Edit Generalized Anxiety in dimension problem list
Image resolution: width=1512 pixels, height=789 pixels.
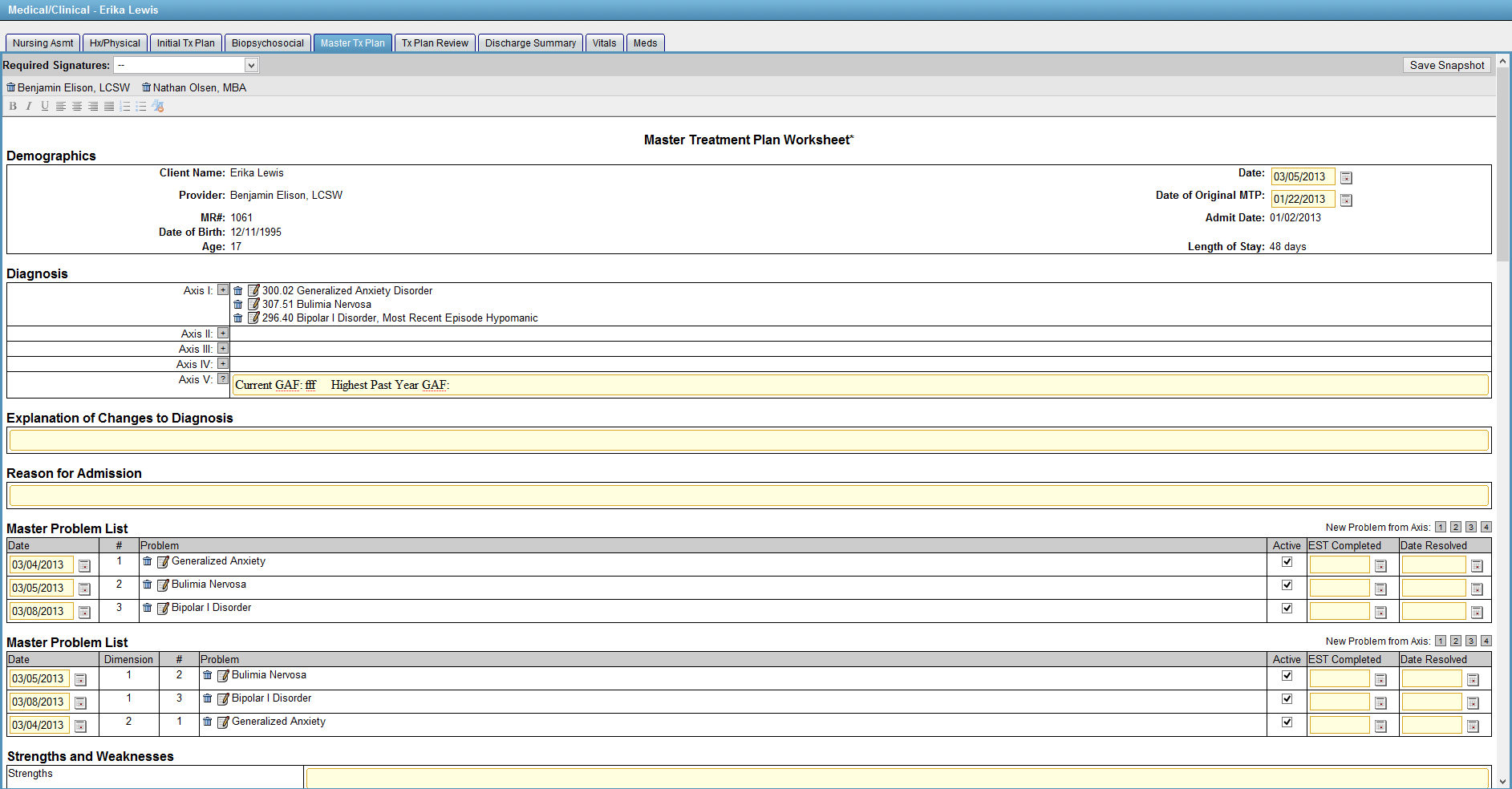coord(223,722)
